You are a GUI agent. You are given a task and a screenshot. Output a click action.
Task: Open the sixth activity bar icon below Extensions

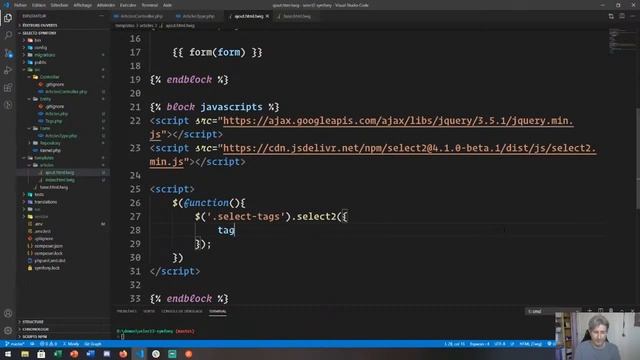point(8,105)
